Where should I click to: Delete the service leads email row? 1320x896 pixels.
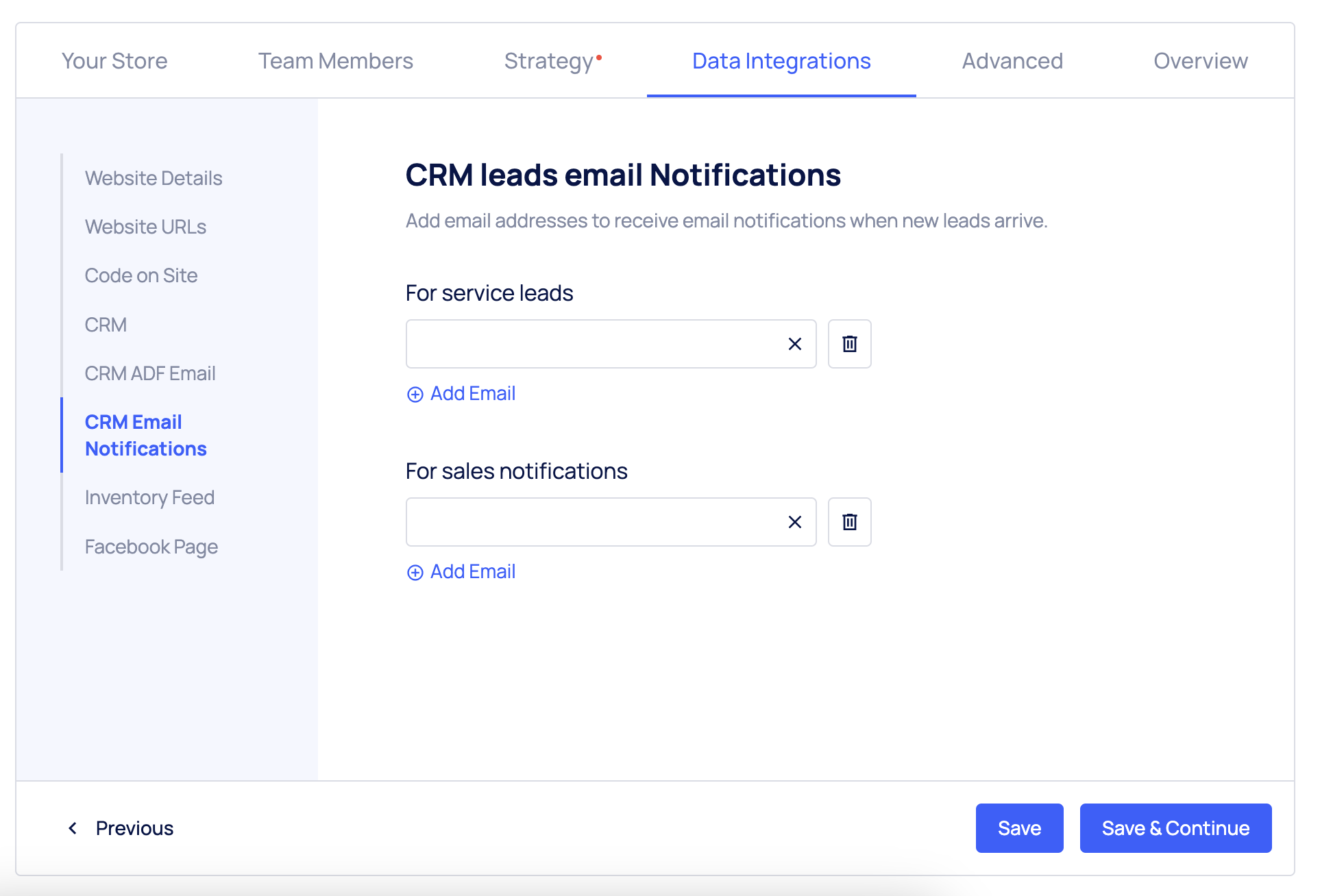(849, 344)
